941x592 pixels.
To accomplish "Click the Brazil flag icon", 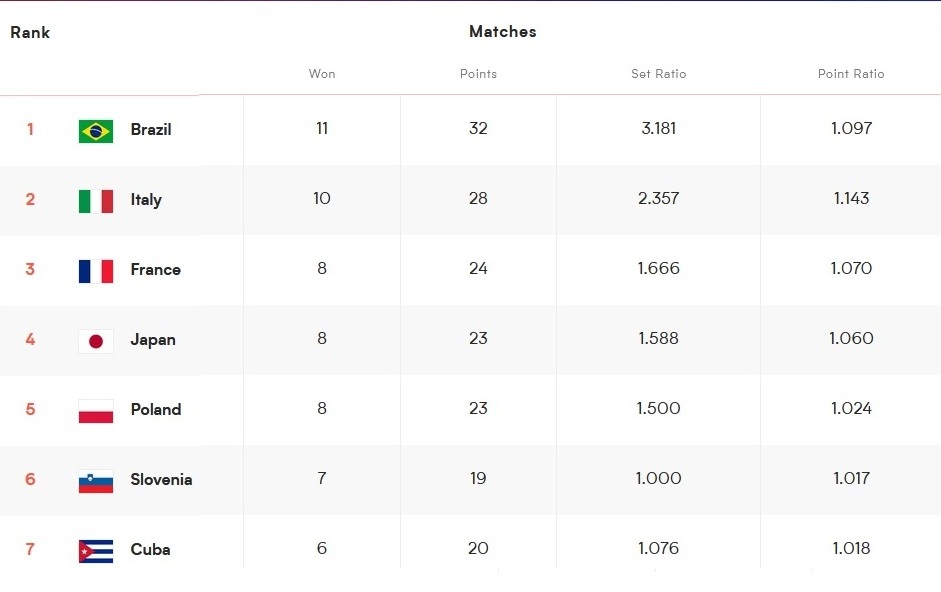I will (x=96, y=131).
